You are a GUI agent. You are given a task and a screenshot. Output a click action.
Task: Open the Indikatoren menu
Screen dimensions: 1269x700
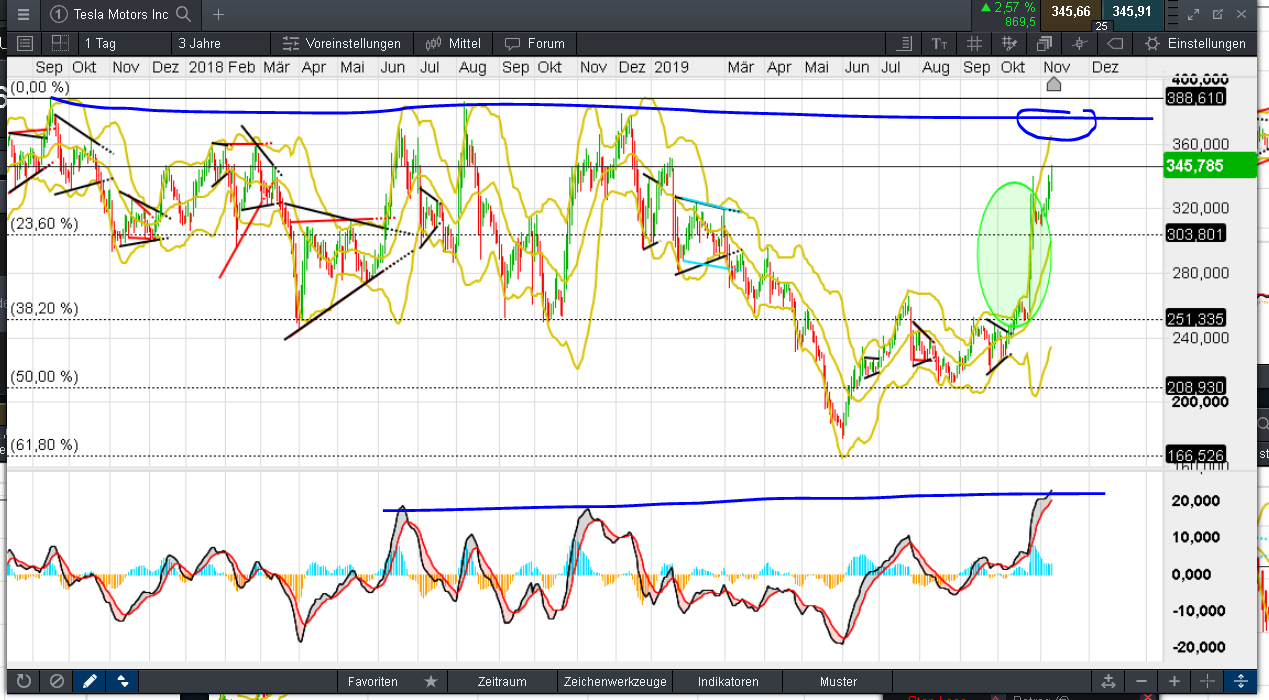[727, 681]
